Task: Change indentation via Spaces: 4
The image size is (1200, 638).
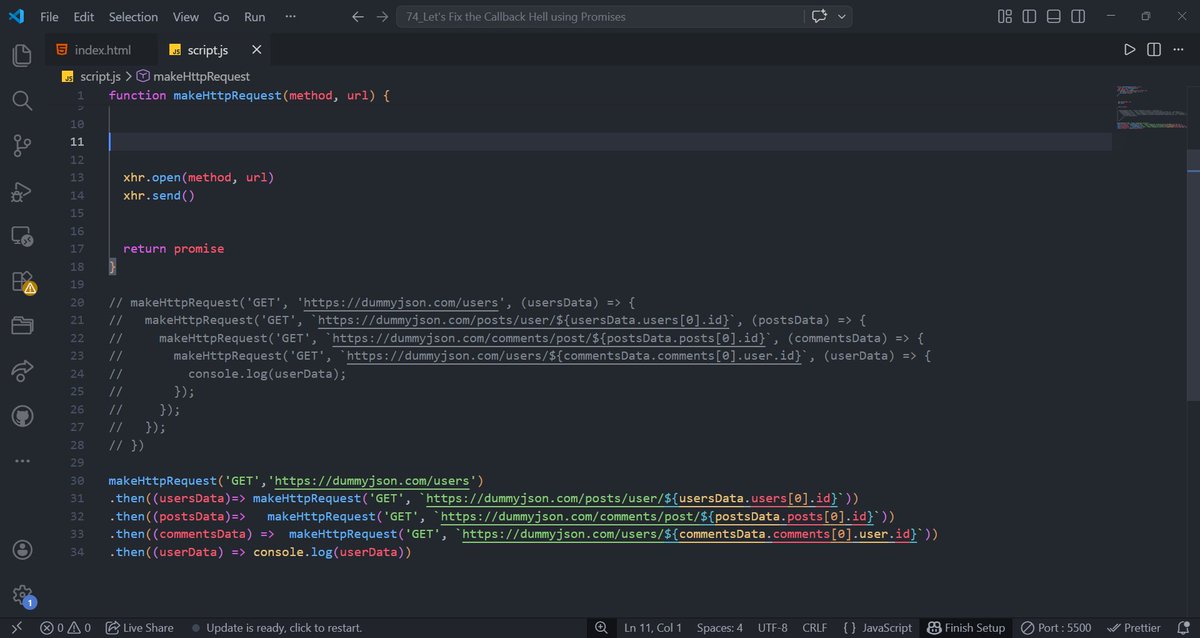Action: click(720, 628)
